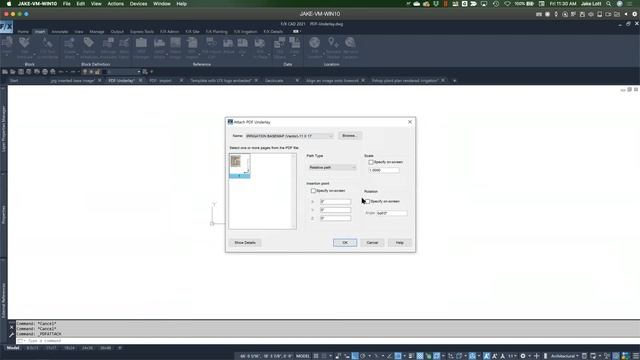Open the PDF Name dropdown

pyautogui.click(x=289, y=136)
